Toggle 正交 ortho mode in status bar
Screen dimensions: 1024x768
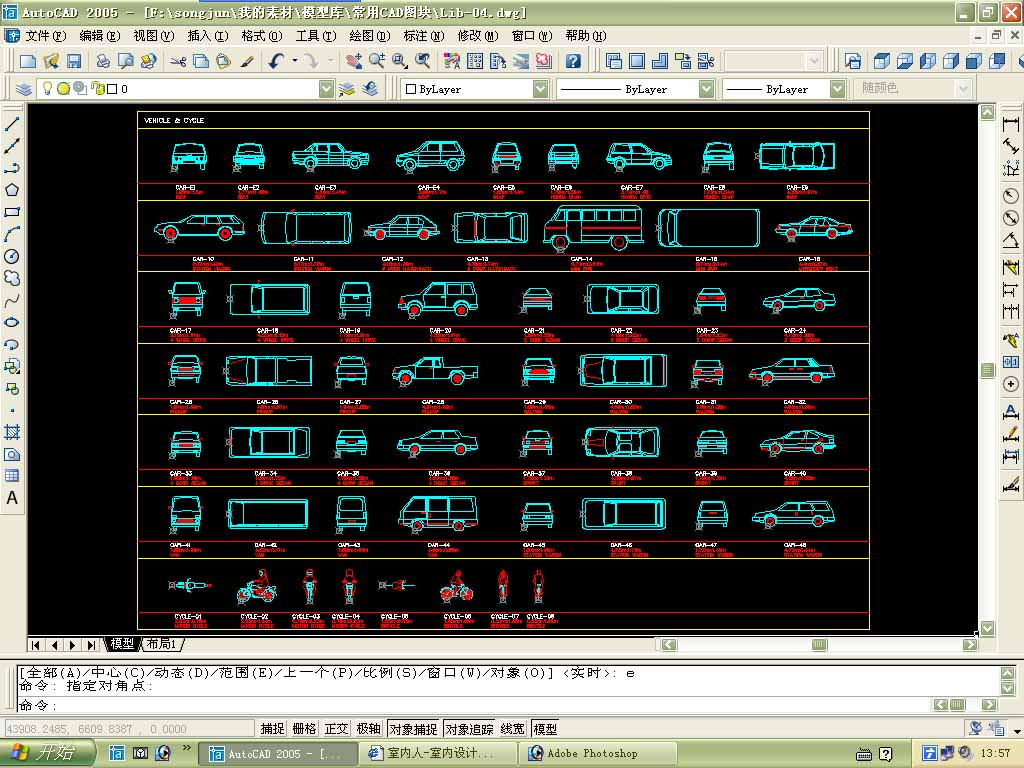336,729
